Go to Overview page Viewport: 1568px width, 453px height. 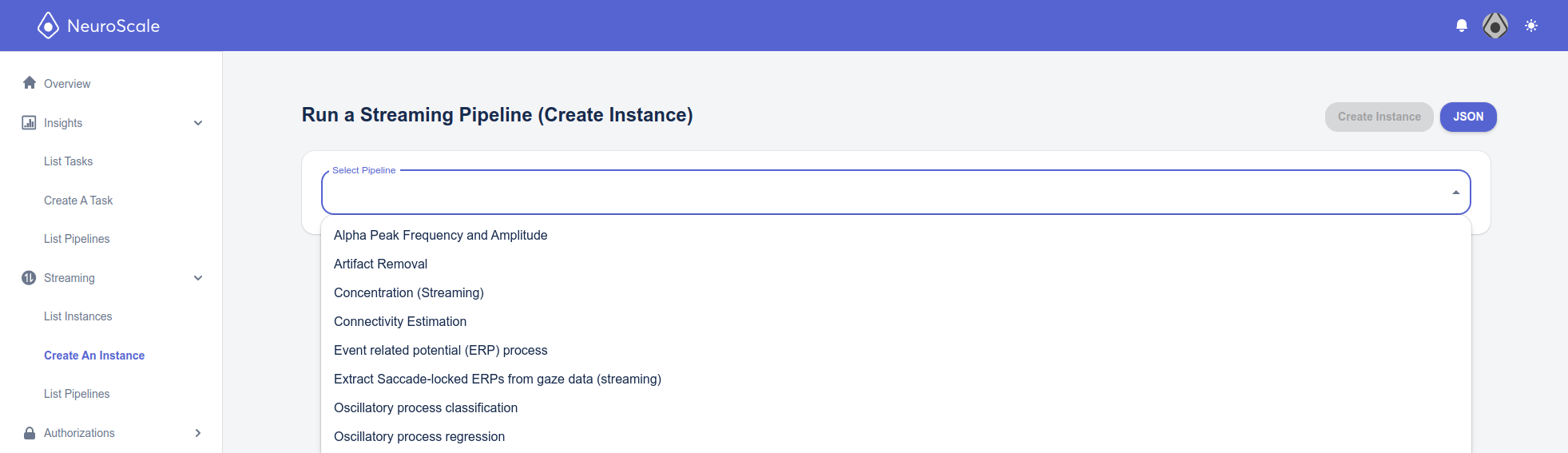coord(67,84)
